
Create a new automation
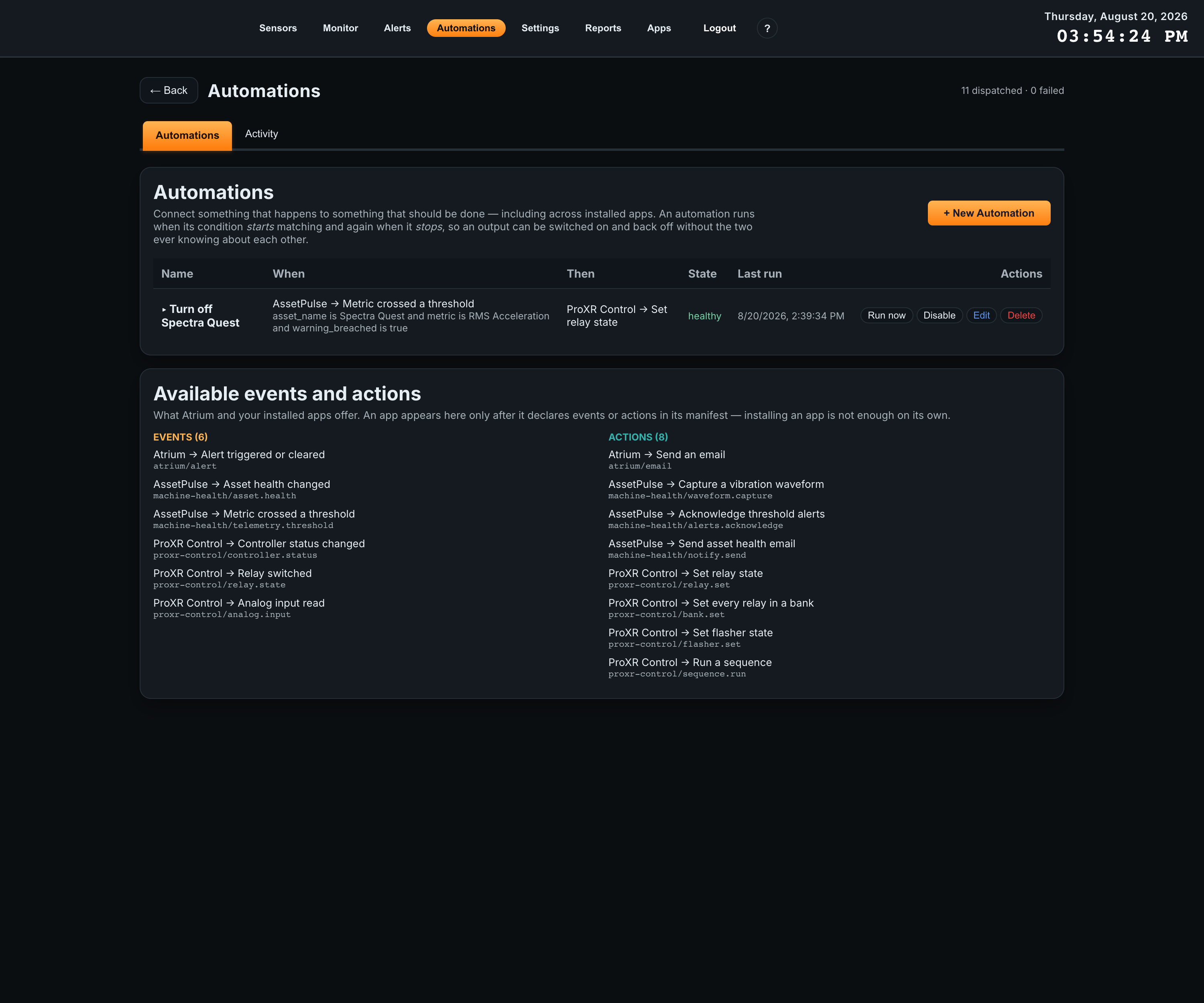point(989,213)
